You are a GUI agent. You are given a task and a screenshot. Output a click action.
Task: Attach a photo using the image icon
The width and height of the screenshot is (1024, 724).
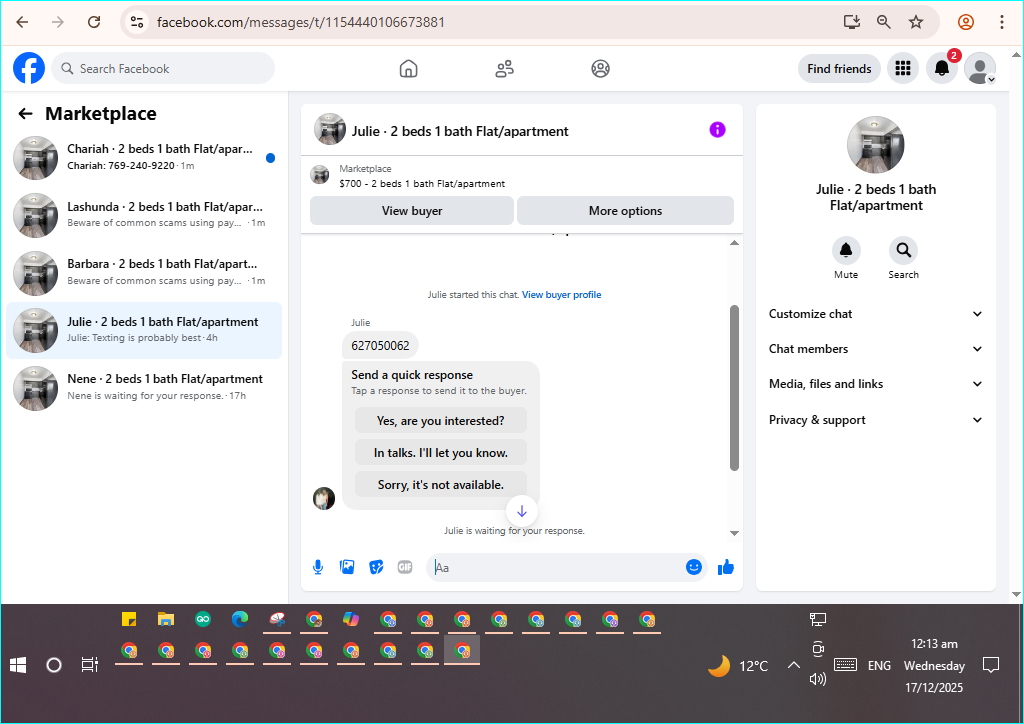pos(347,567)
